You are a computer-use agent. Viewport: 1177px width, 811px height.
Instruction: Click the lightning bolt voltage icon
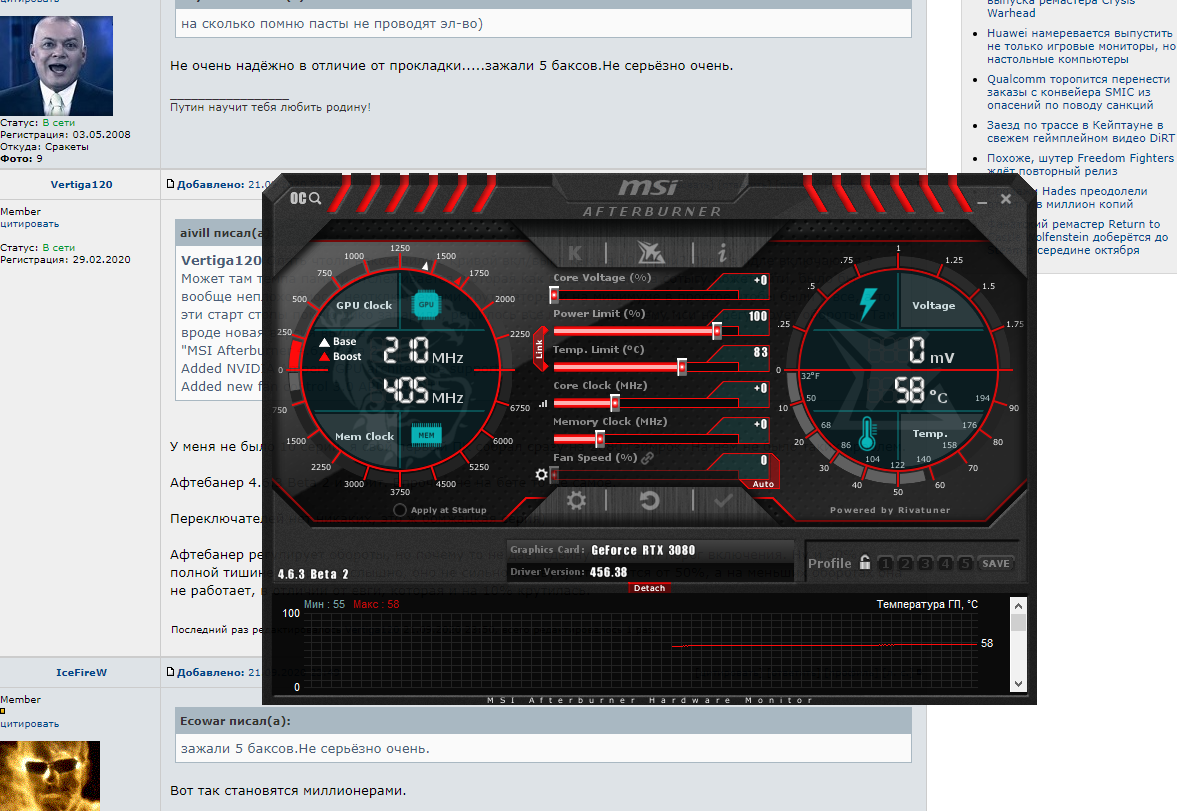coord(868,303)
